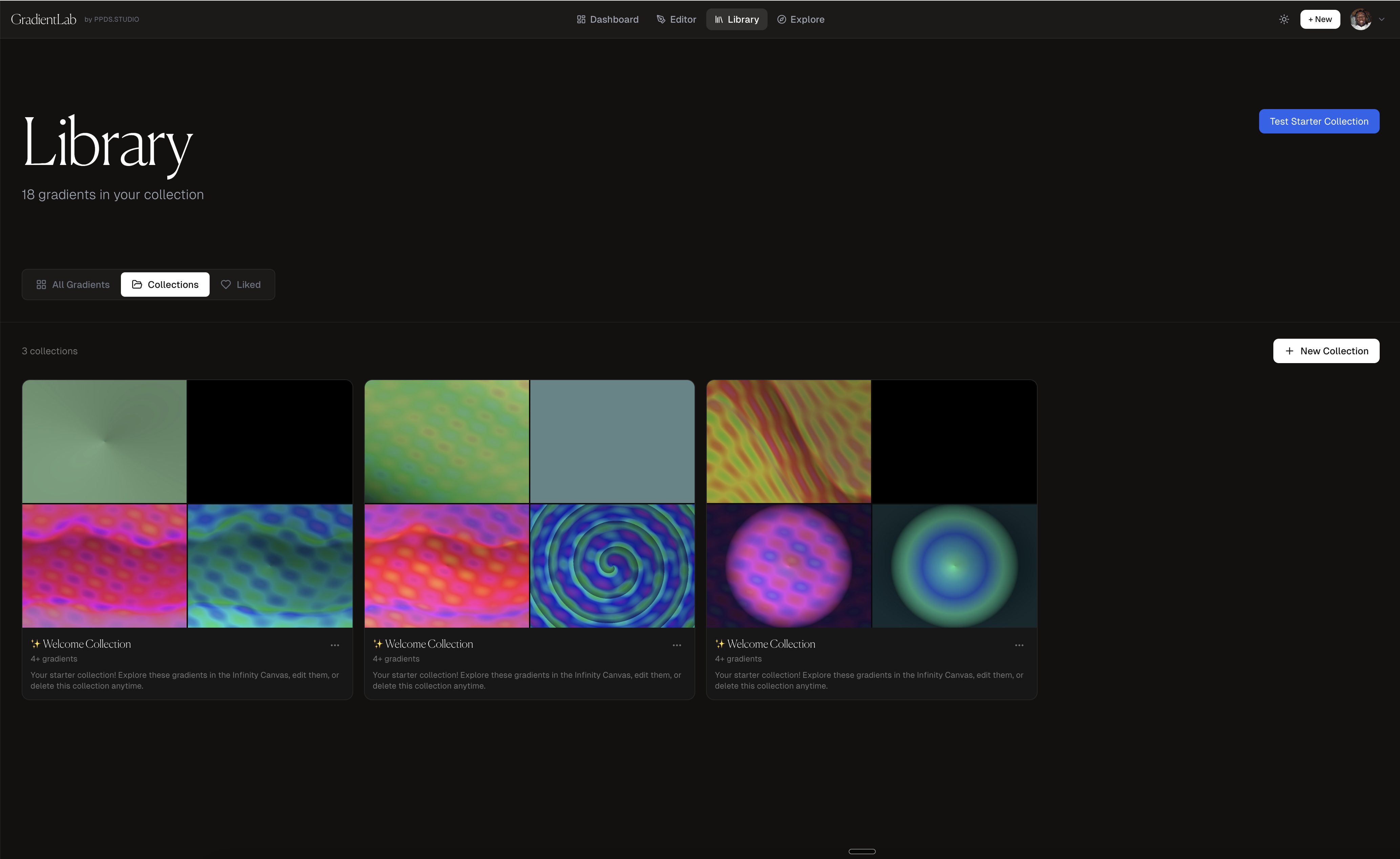This screenshot has height=859, width=1400.
Task: Open options menu on first Welcome Collection card
Action: tap(335, 645)
